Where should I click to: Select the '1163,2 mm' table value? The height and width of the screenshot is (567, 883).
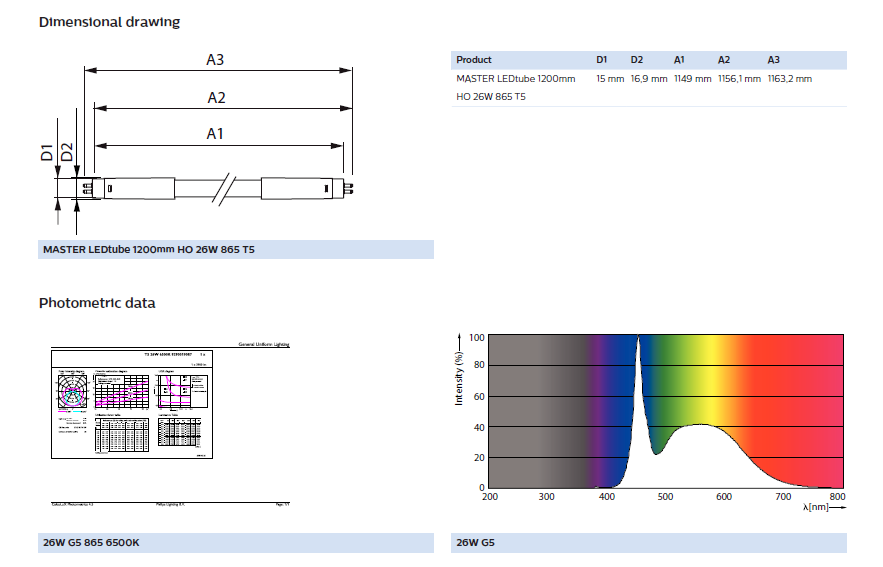[x=790, y=79]
